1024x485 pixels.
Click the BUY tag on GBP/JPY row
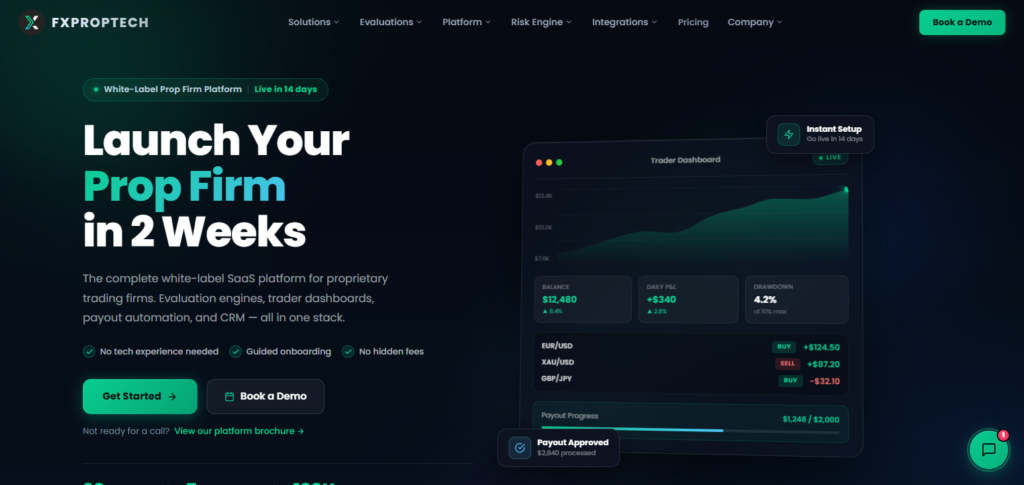(790, 381)
